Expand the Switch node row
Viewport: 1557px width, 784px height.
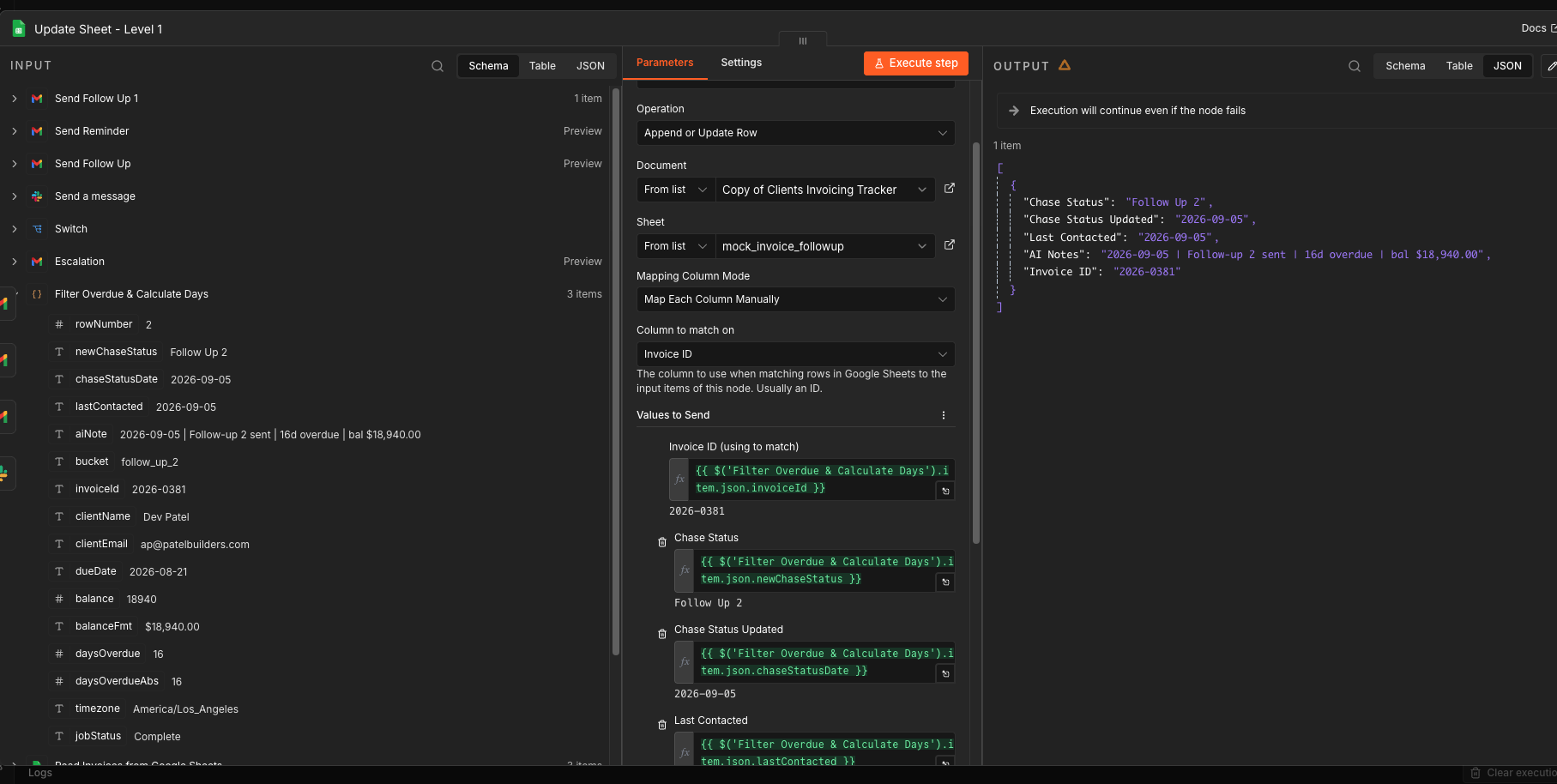(15, 229)
